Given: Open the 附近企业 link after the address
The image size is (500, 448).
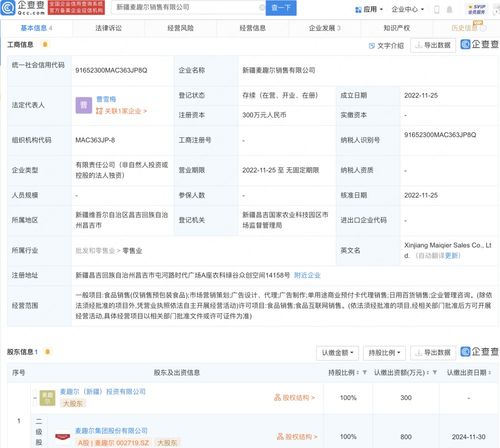Looking at the screenshot, I should [x=307, y=275].
